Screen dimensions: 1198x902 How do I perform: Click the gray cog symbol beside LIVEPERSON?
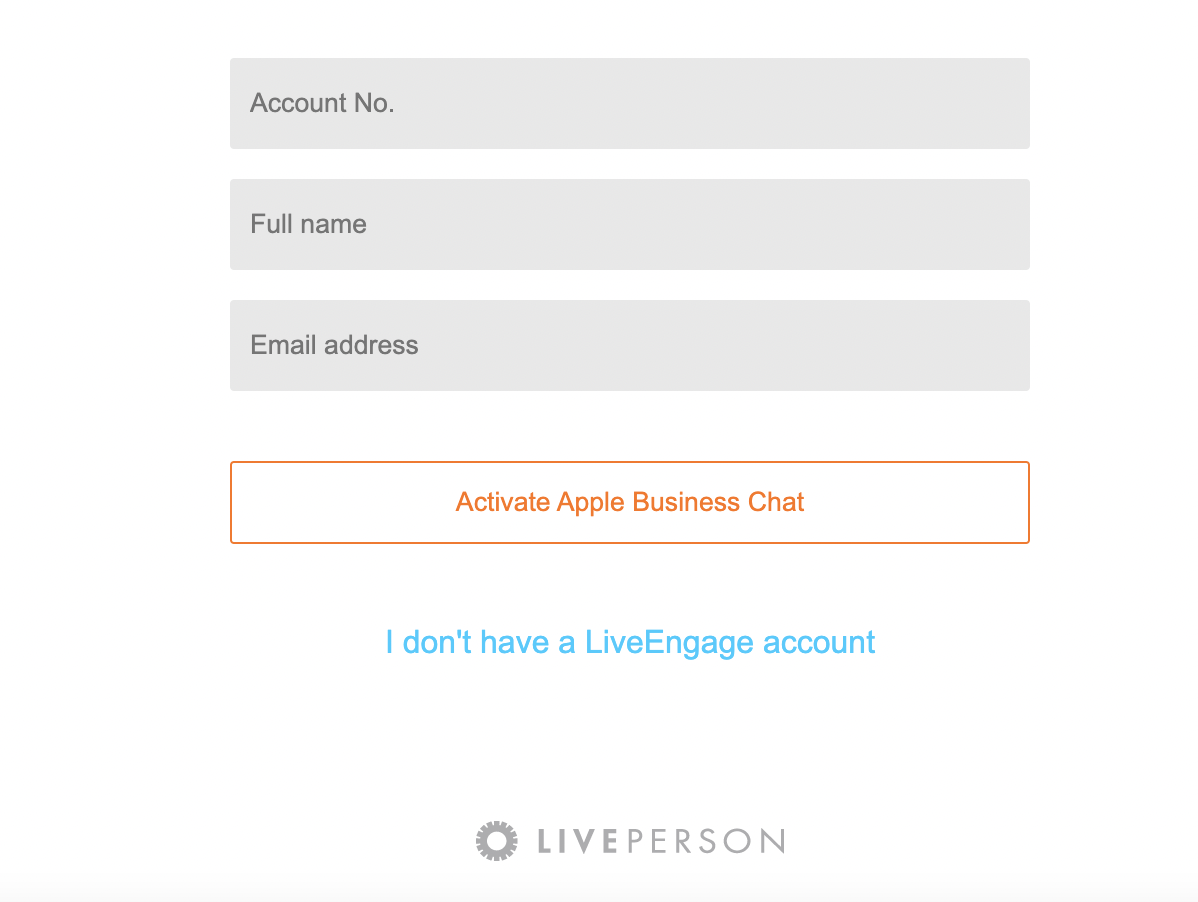[497, 841]
